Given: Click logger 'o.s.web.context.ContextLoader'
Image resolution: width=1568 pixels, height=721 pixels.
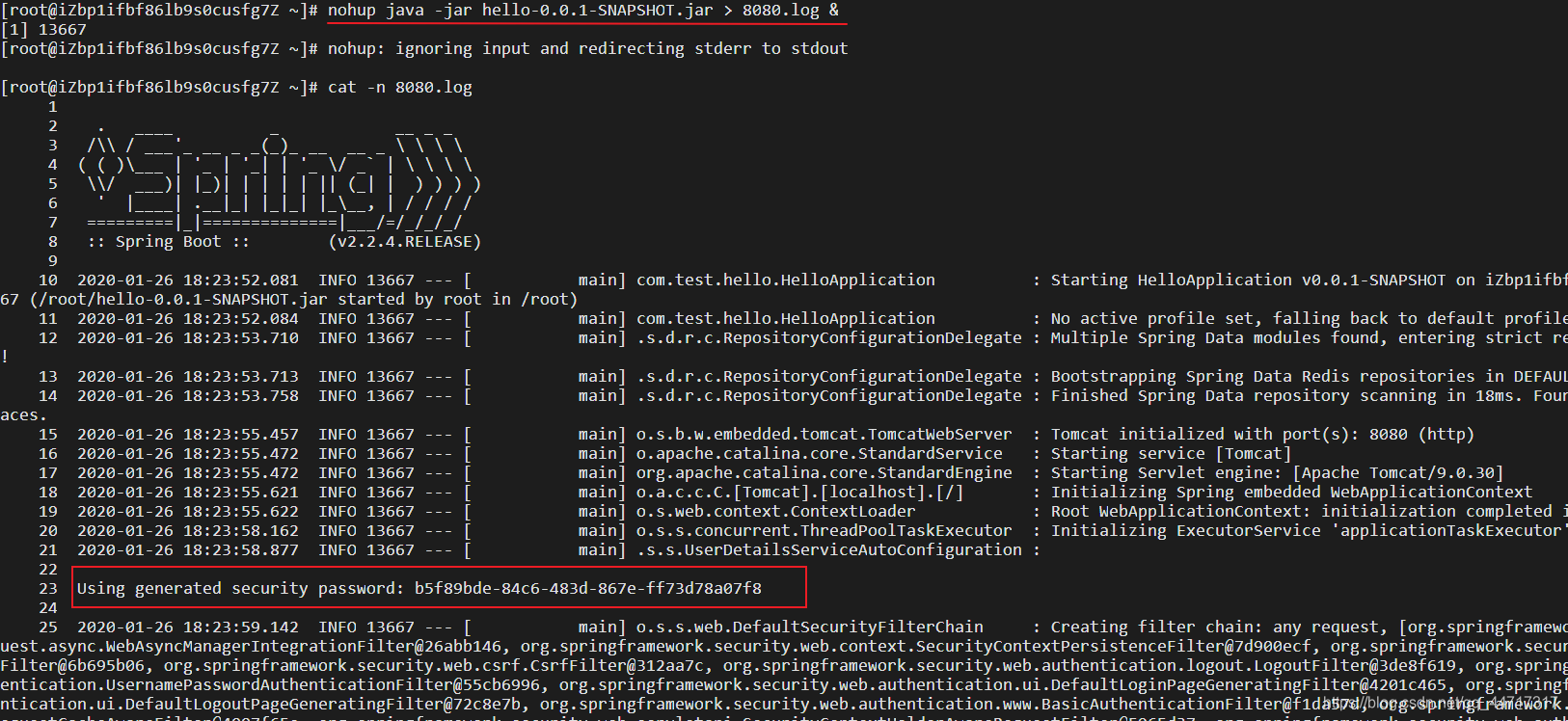Looking at the screenshot, I should [776, 511].
